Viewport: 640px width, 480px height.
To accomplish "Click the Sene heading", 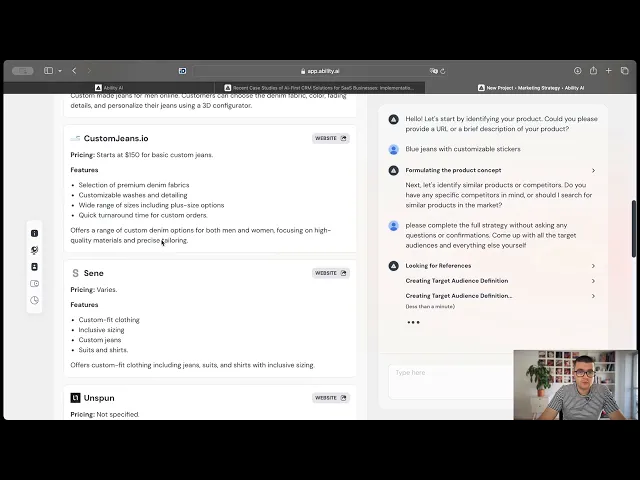I will [93, 273].
